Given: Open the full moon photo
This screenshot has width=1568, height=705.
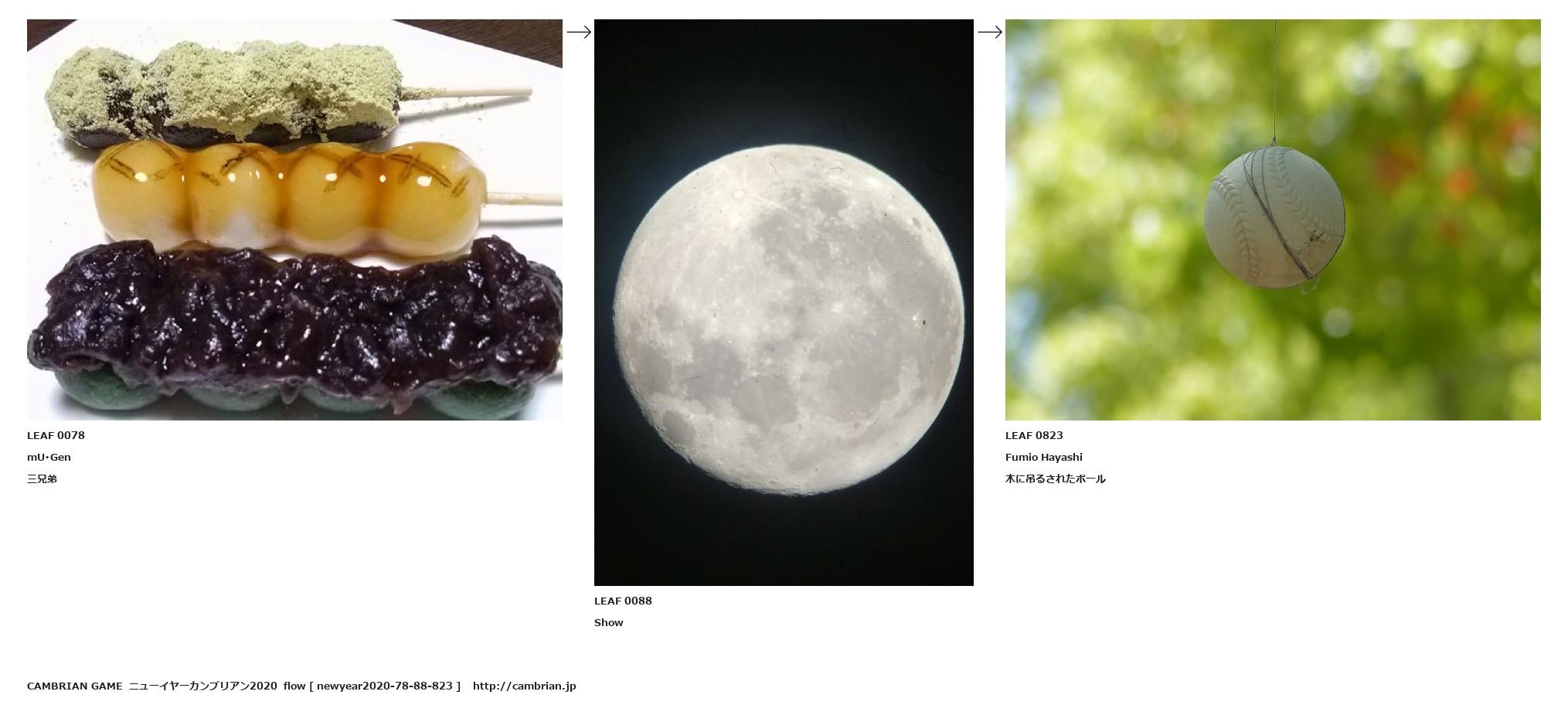Looking at the screenshot, I should pyautogui.click(x=784, y=302).
